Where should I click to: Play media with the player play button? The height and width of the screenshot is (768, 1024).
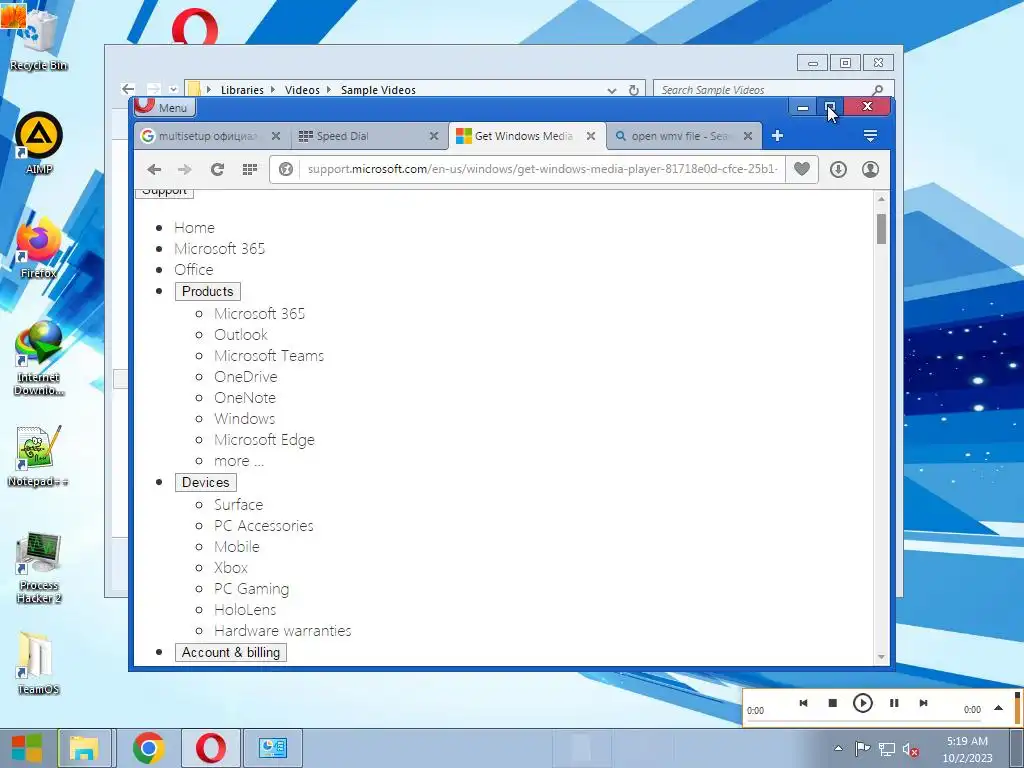point(863,703)
